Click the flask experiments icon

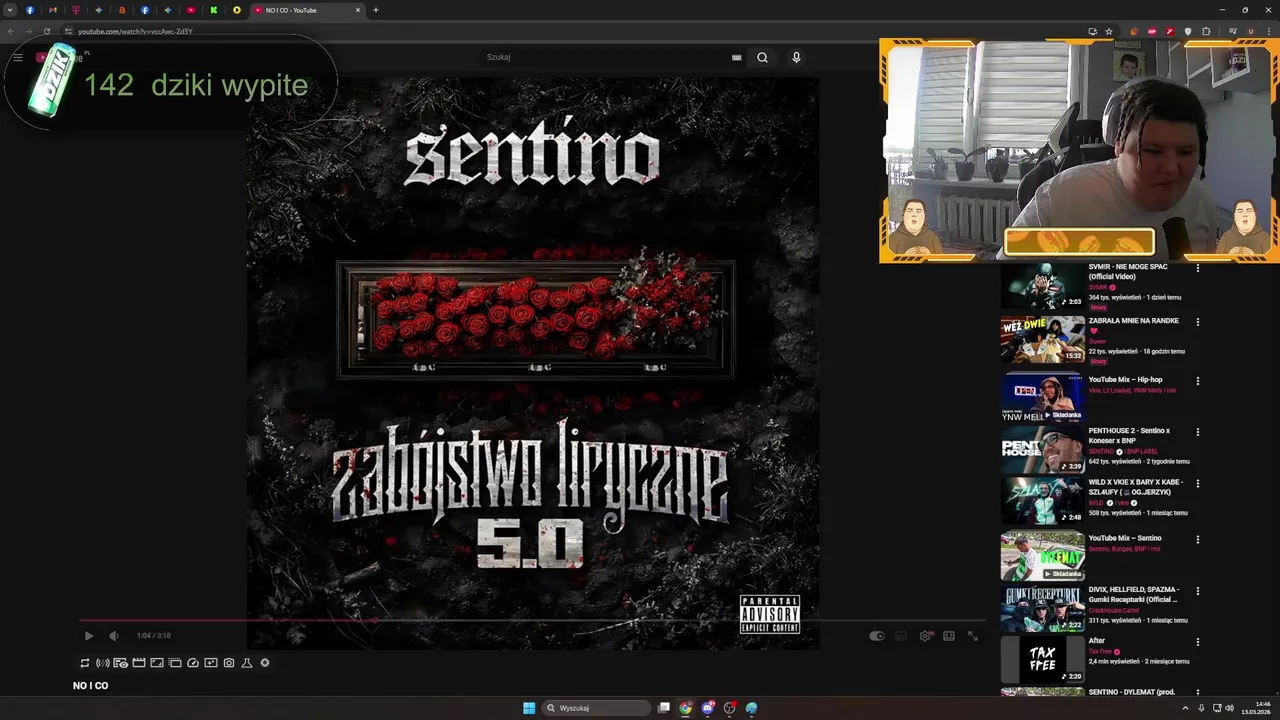tap(247, 663)
